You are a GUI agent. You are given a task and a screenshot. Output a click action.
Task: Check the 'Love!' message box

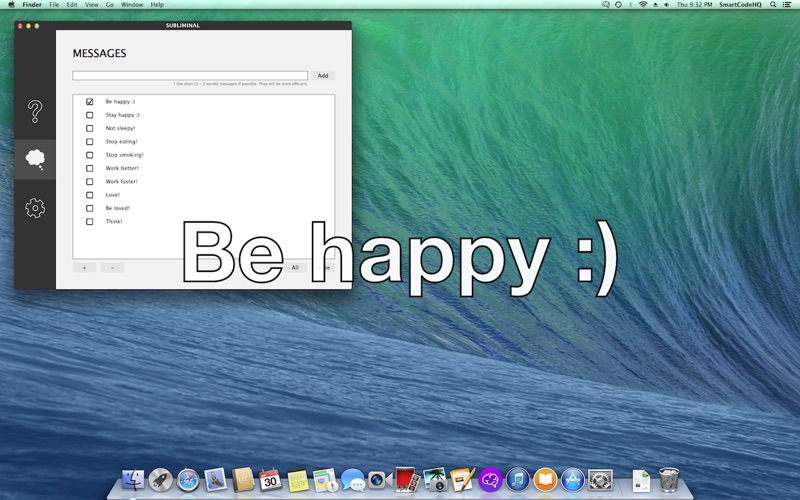coord(89,195)
